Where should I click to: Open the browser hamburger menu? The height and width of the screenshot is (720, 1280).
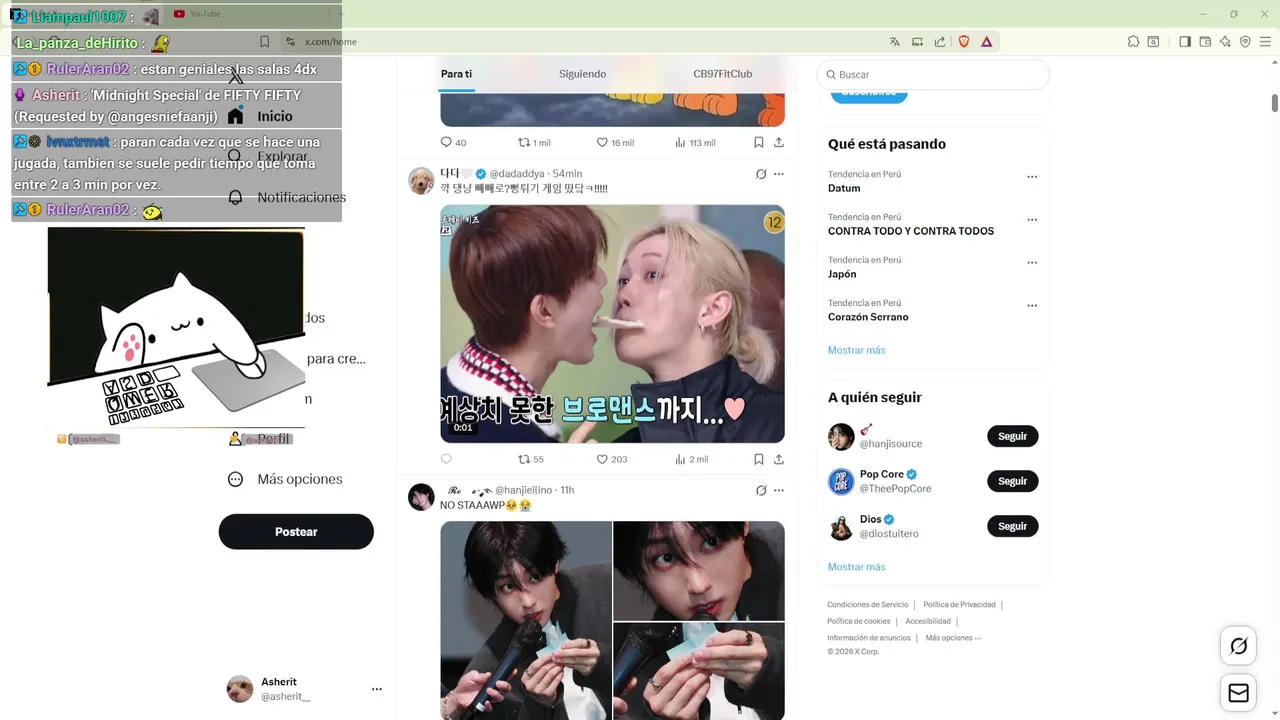pos(1265,42)
